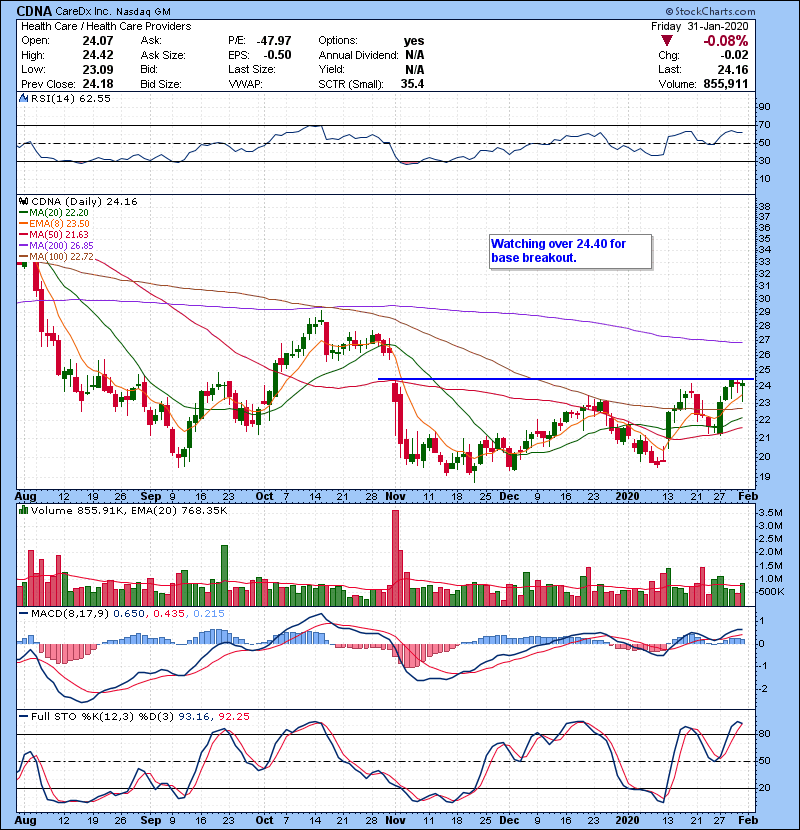800x830 pixels.
Task: Click the date Friday 31-Jan-2020
Action: coord(699,26)
